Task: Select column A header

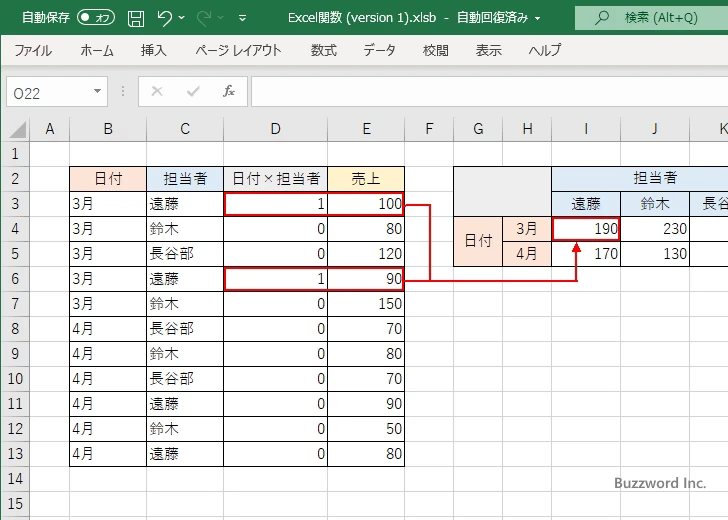Action: (50, 129)
